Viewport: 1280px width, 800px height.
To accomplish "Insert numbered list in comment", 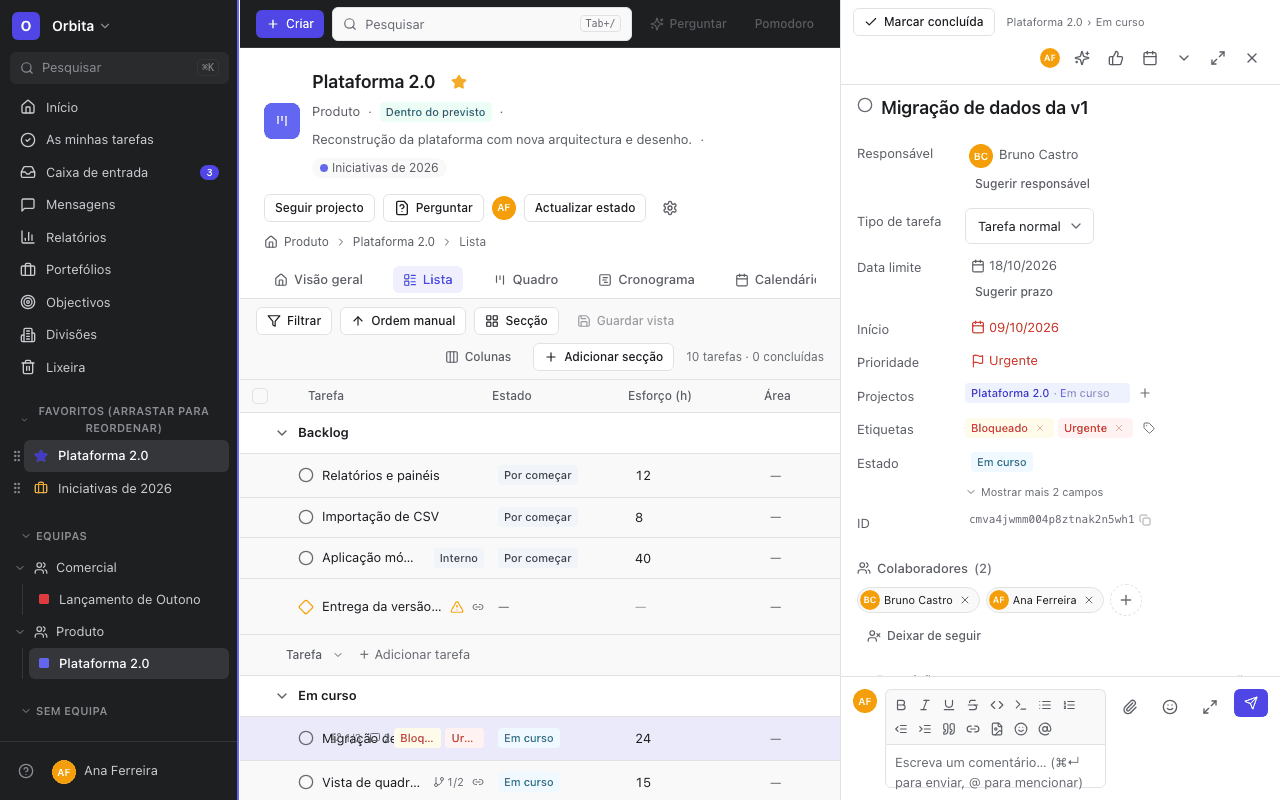I will point(1069,705).
